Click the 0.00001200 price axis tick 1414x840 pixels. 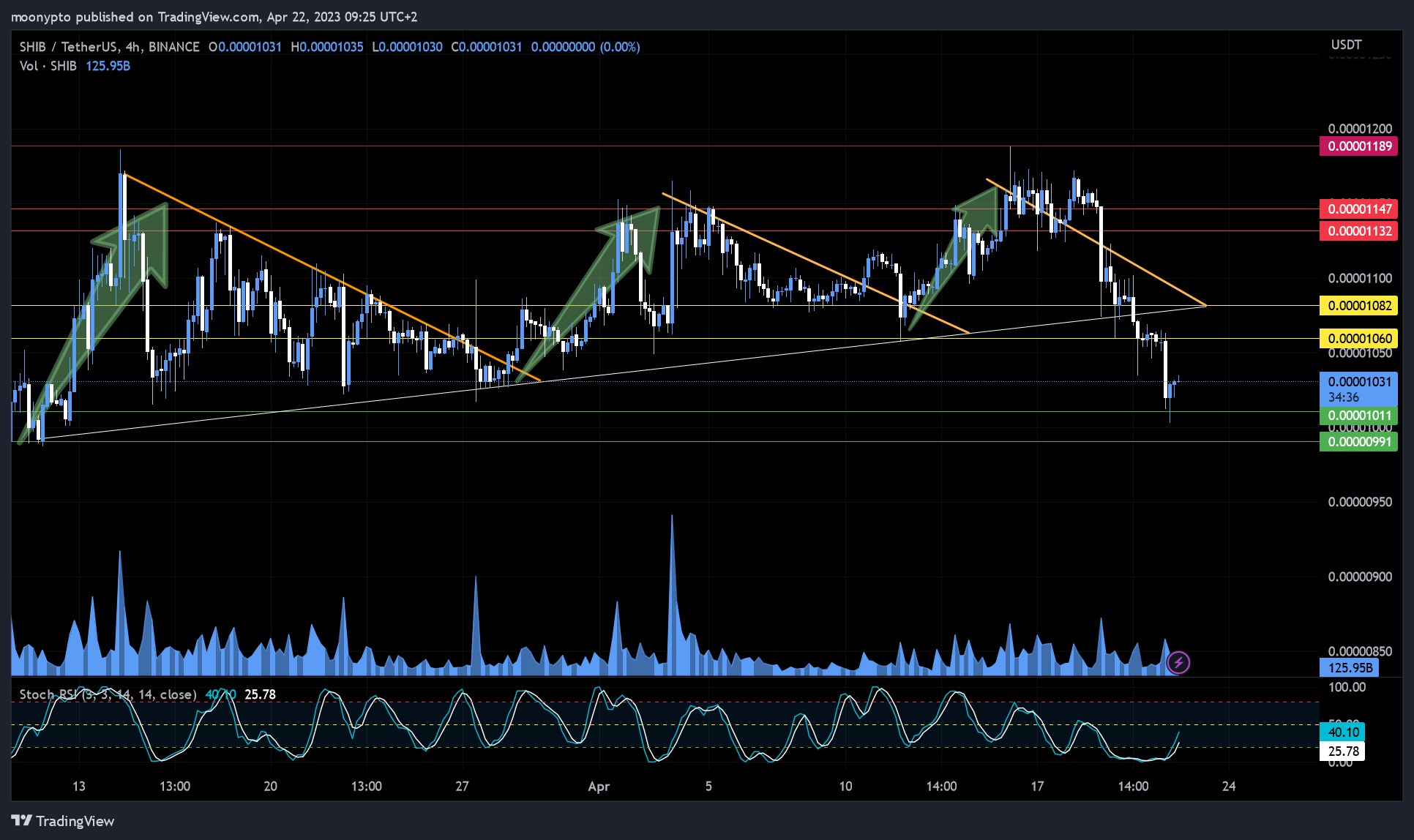[1360, 129]
